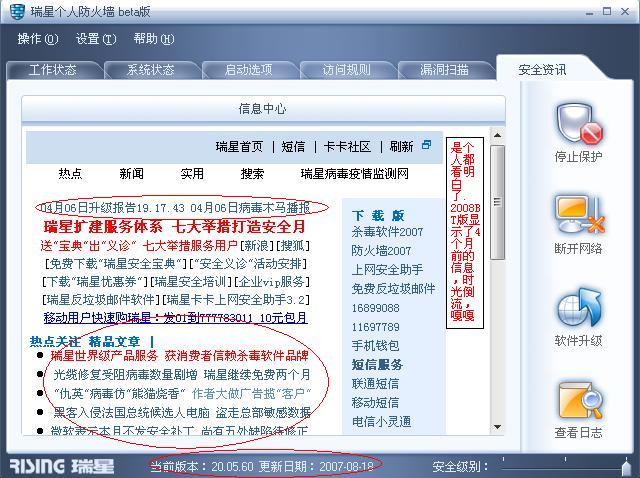640x478 pixels.
Task: Open the 短信 link in the header
Action: [293, 147]
